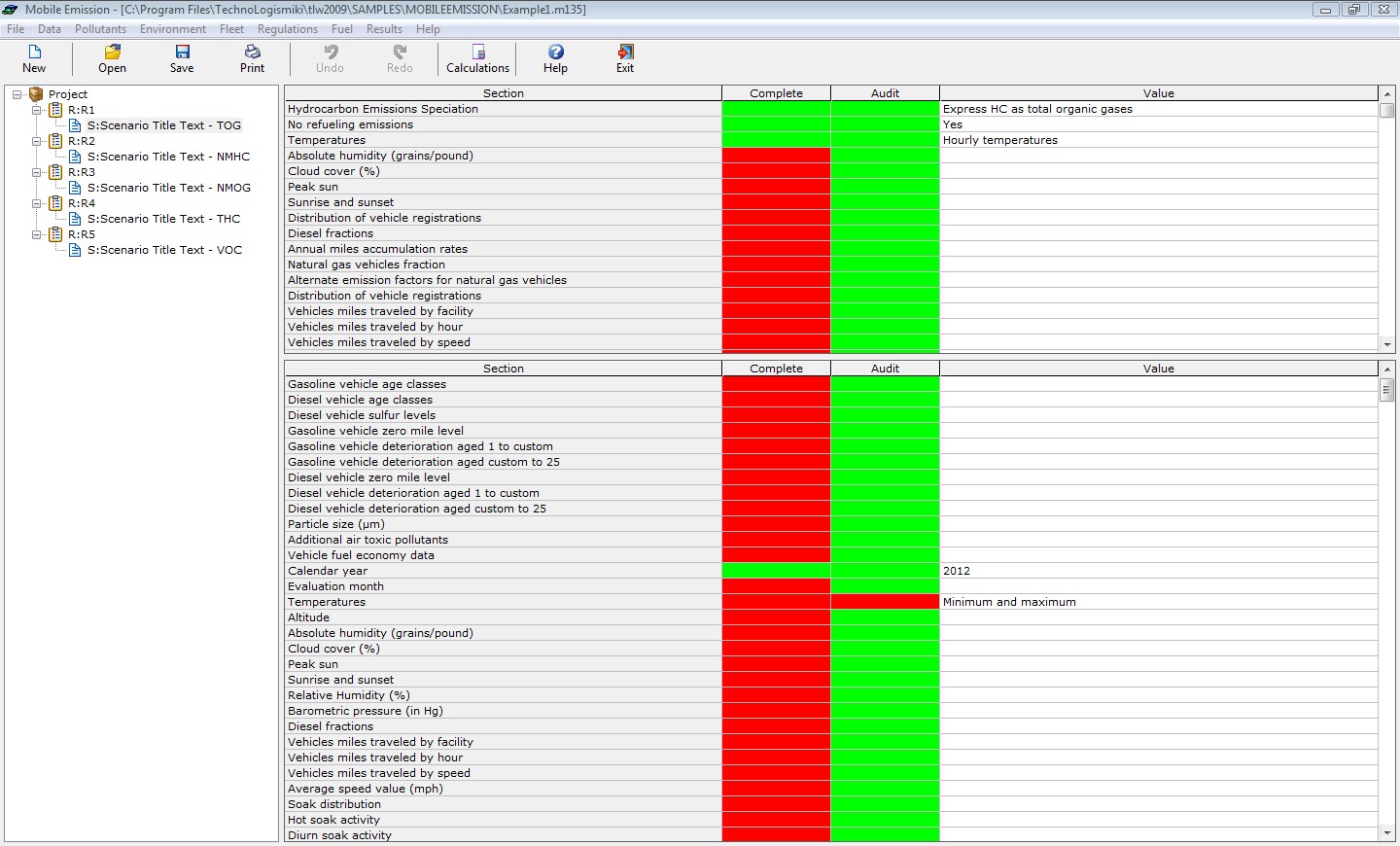Open the Fleet menu

tap(231, 29)
